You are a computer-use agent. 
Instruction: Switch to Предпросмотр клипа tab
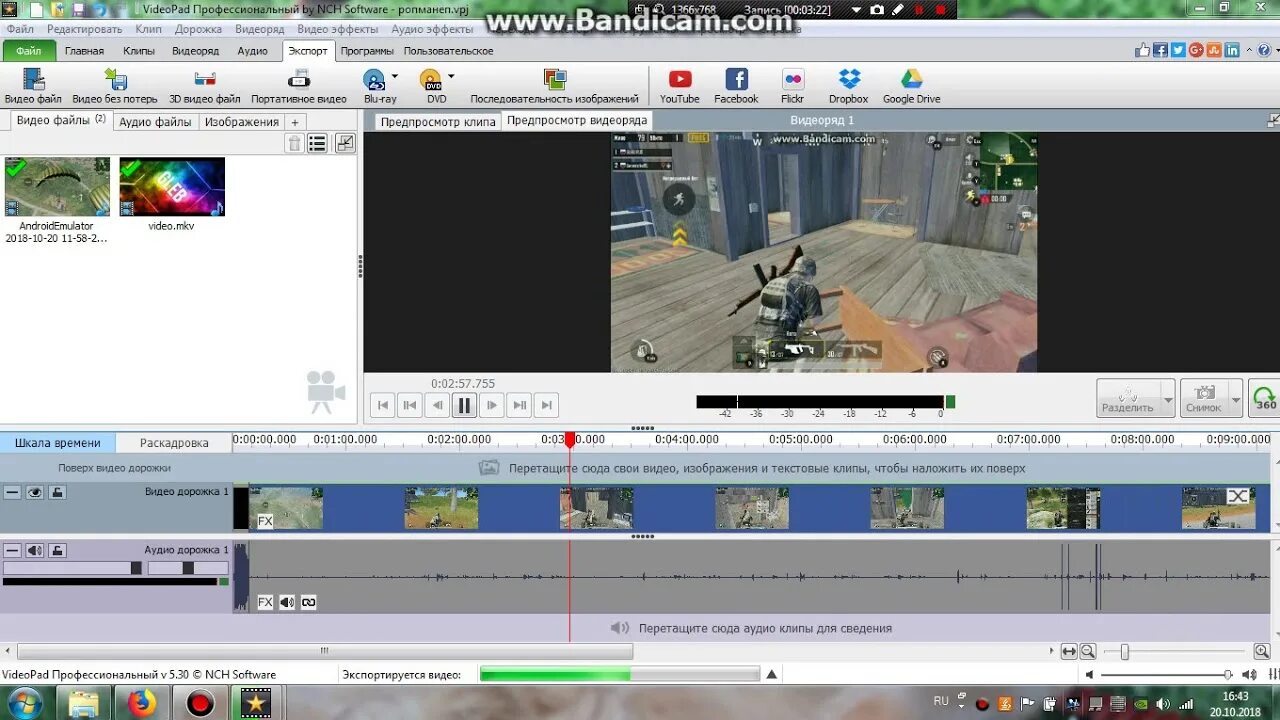438,122
